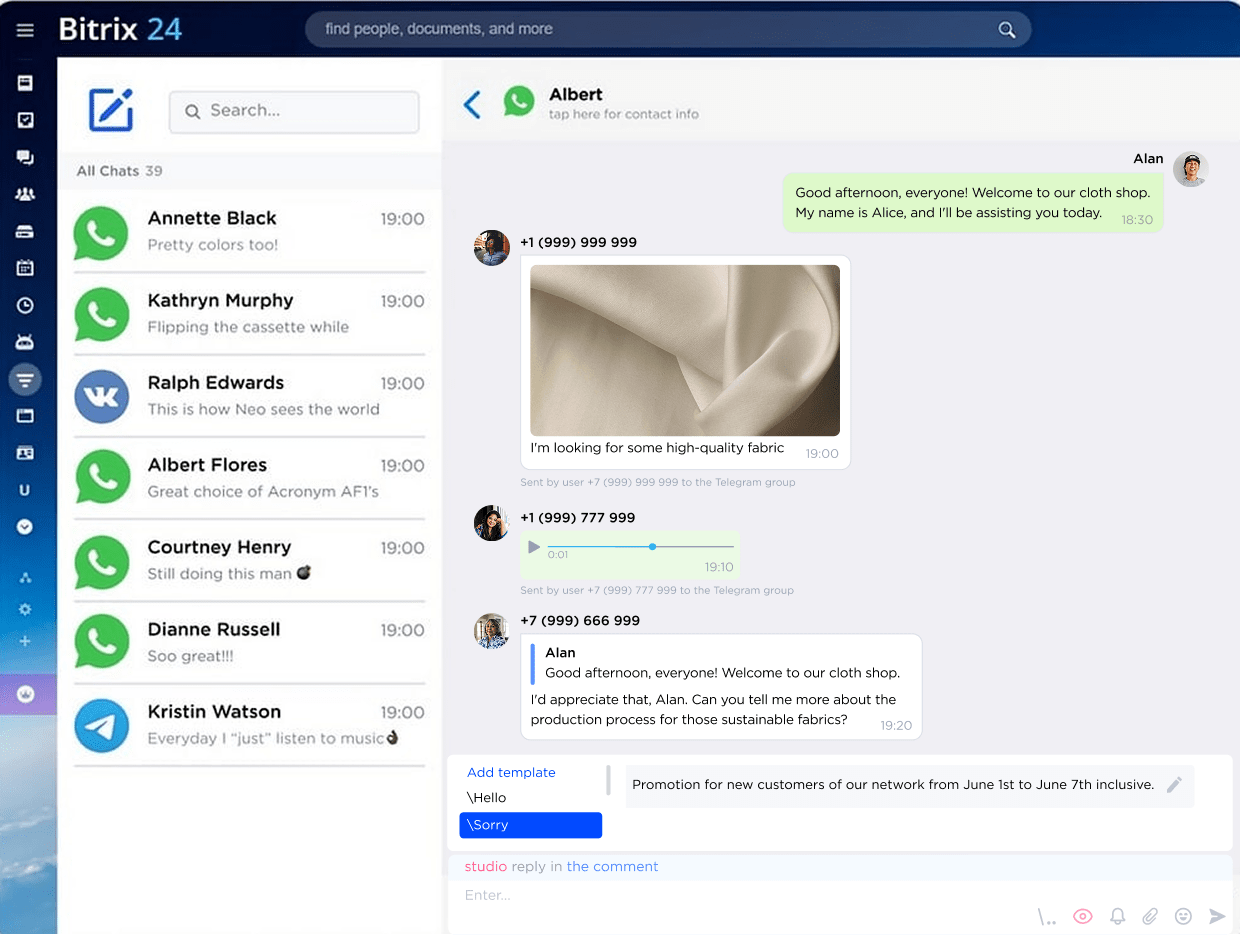Click the WhatsApp icon next to Albert's name
This screenshot has width=1240, height=935.
coord(518,103)
